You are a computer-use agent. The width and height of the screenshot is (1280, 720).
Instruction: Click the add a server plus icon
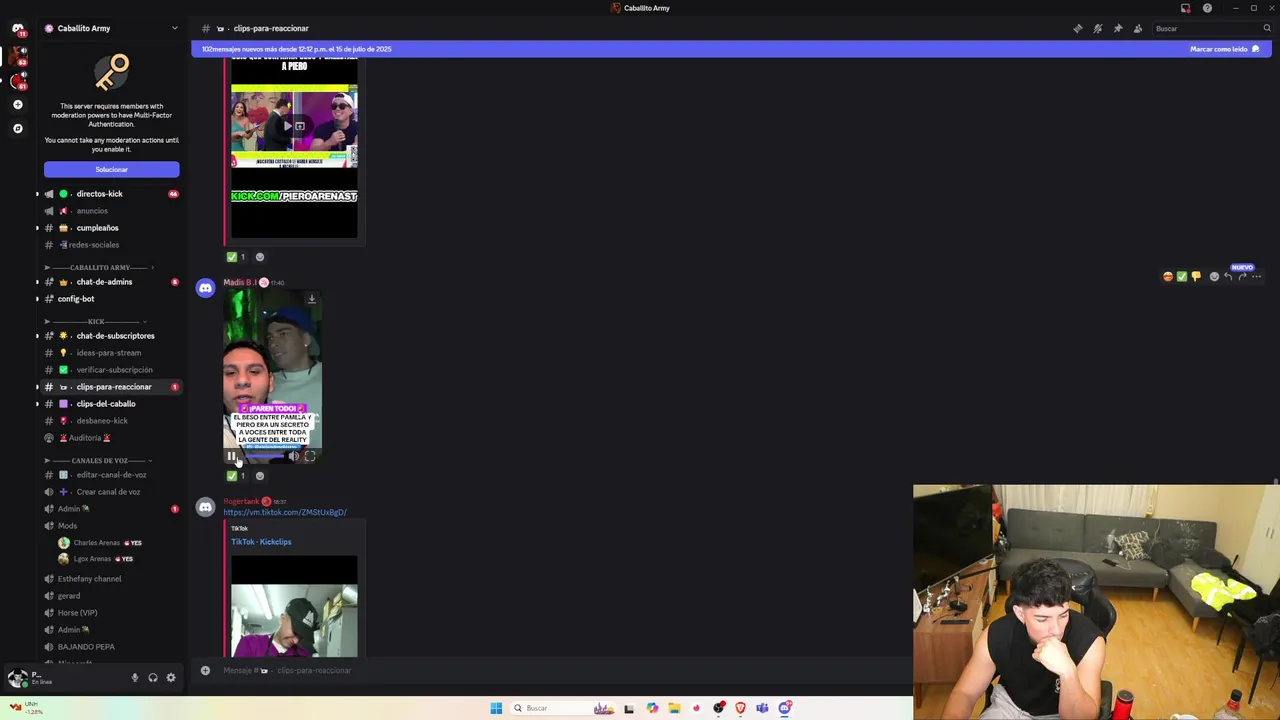coord(17,104)
